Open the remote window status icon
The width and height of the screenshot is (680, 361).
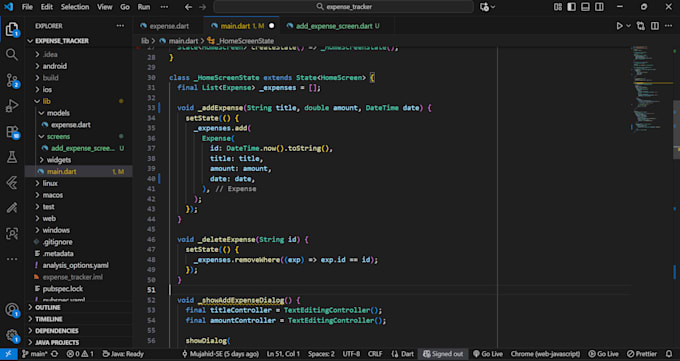8,354
